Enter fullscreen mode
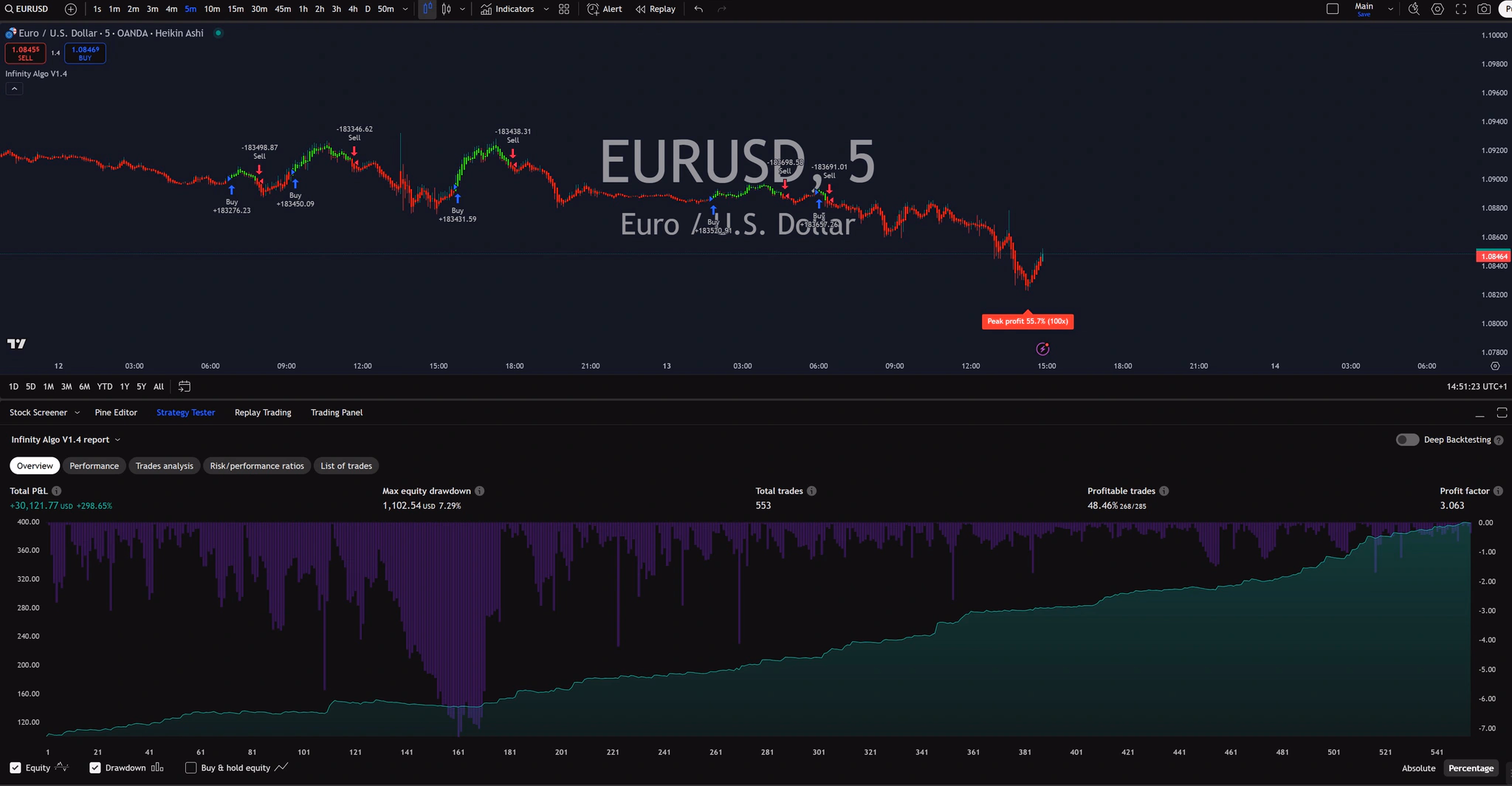 tap(1460, 9)
